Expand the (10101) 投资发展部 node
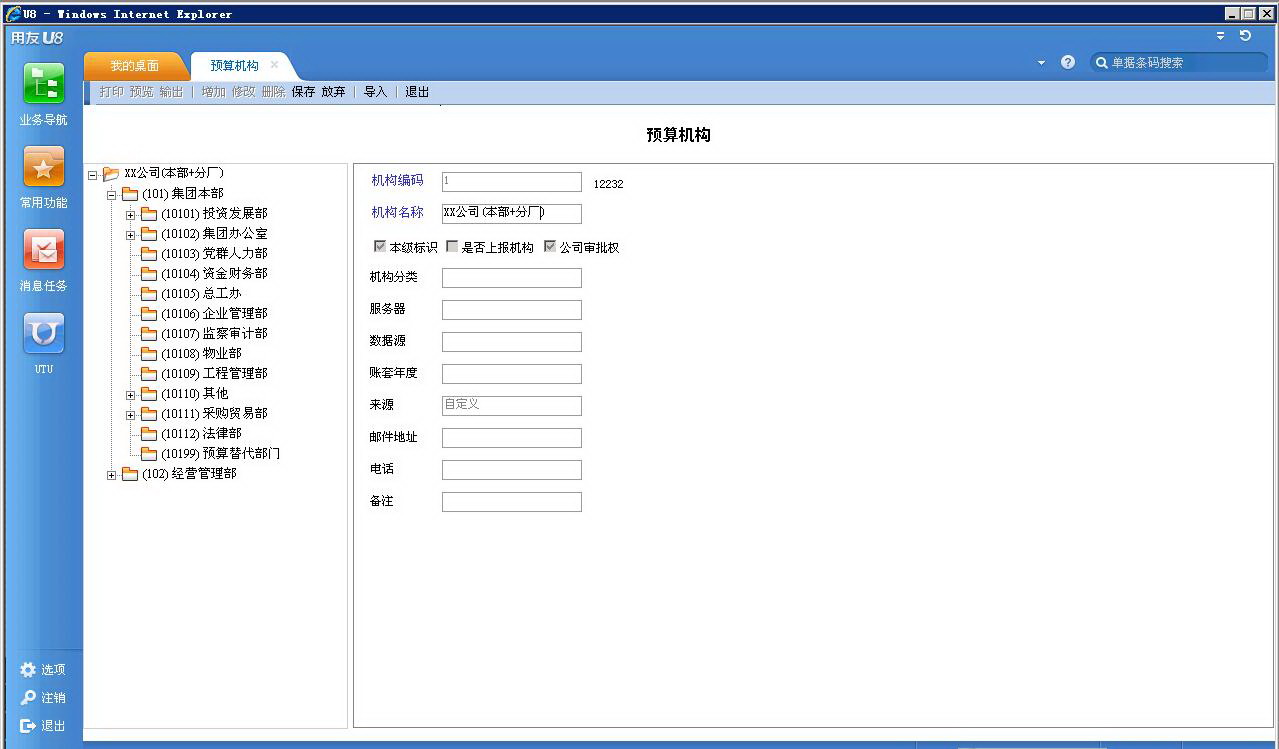 [x=131, y=215]
